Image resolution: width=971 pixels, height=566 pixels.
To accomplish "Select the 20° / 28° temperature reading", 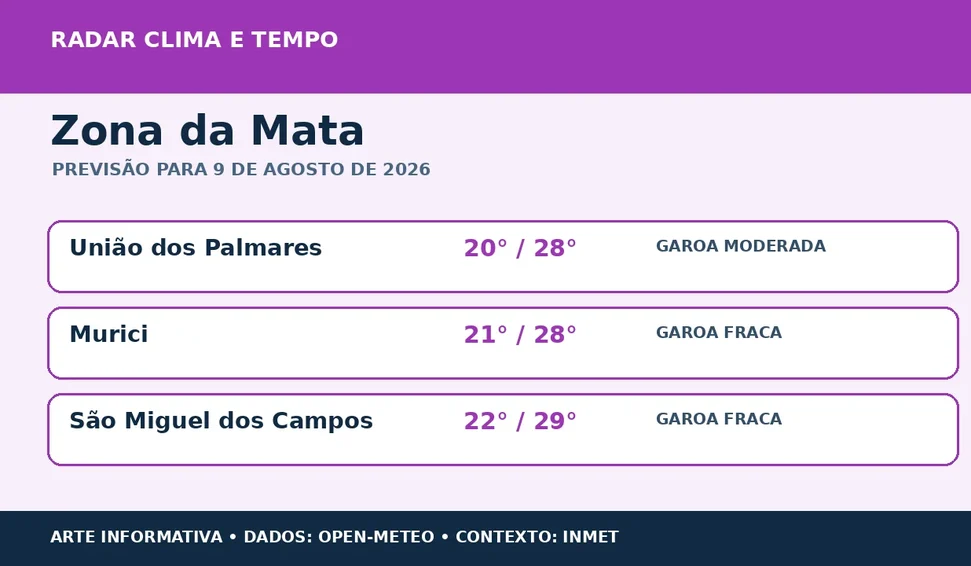I will (x=520, y=248).
